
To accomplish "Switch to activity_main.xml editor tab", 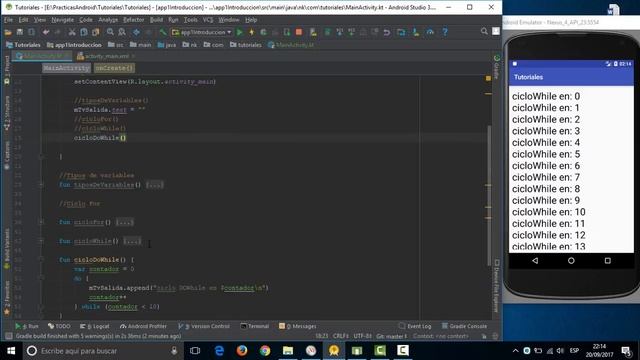I will coord(106,56).
